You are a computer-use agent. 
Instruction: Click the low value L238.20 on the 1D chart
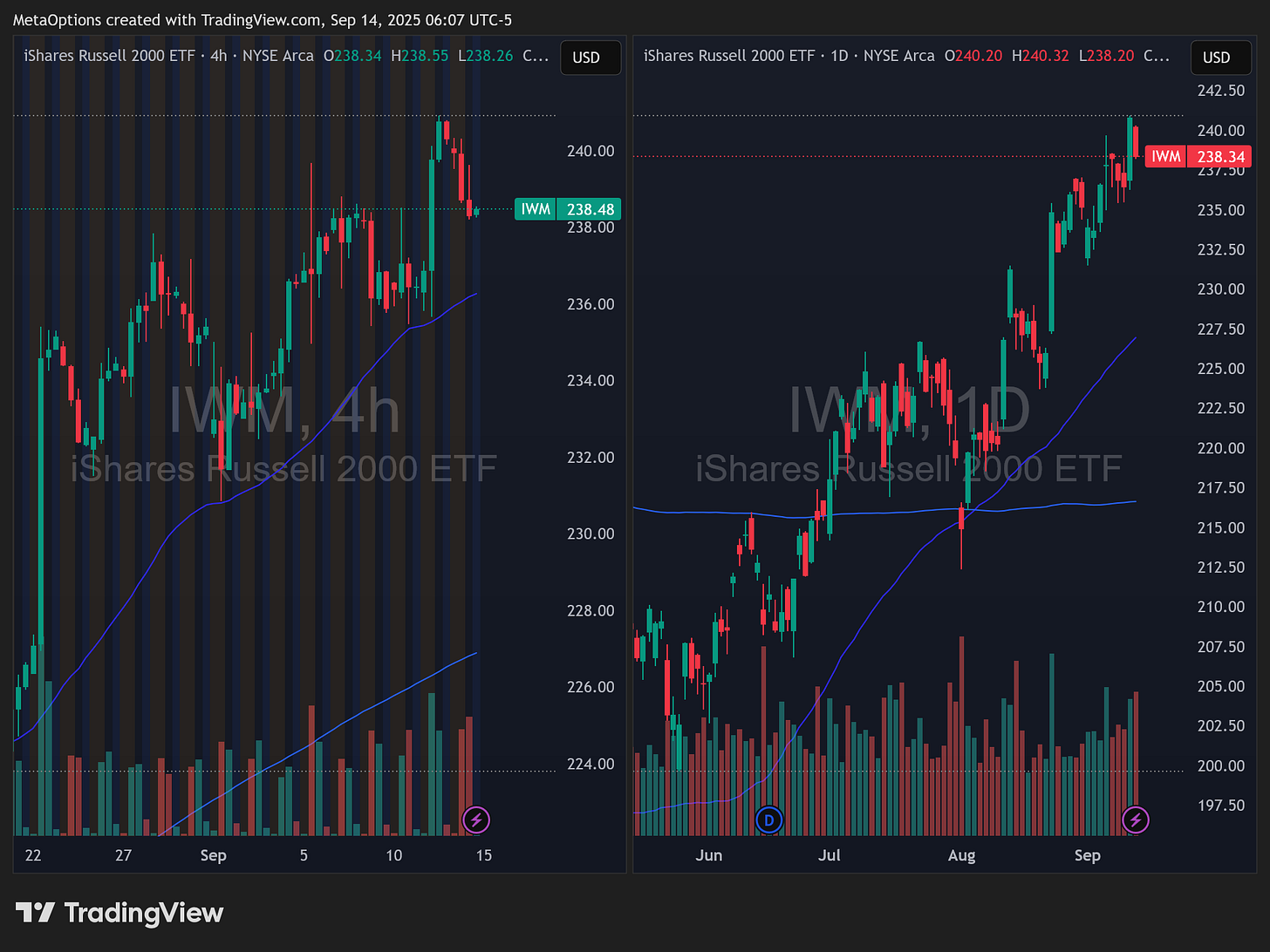tap(1107, 56)
